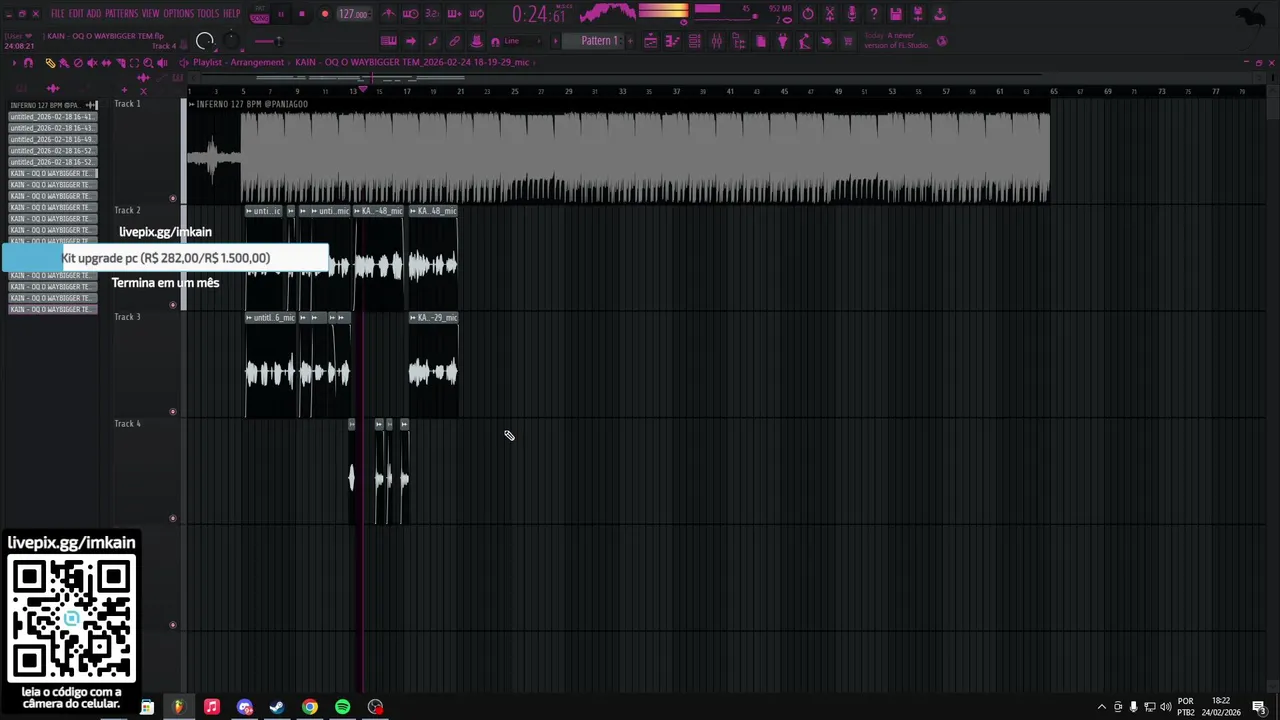1280x720 pixels.
Task: Select the Mute tool in playlist toolbar
Action: coord(92,63)
